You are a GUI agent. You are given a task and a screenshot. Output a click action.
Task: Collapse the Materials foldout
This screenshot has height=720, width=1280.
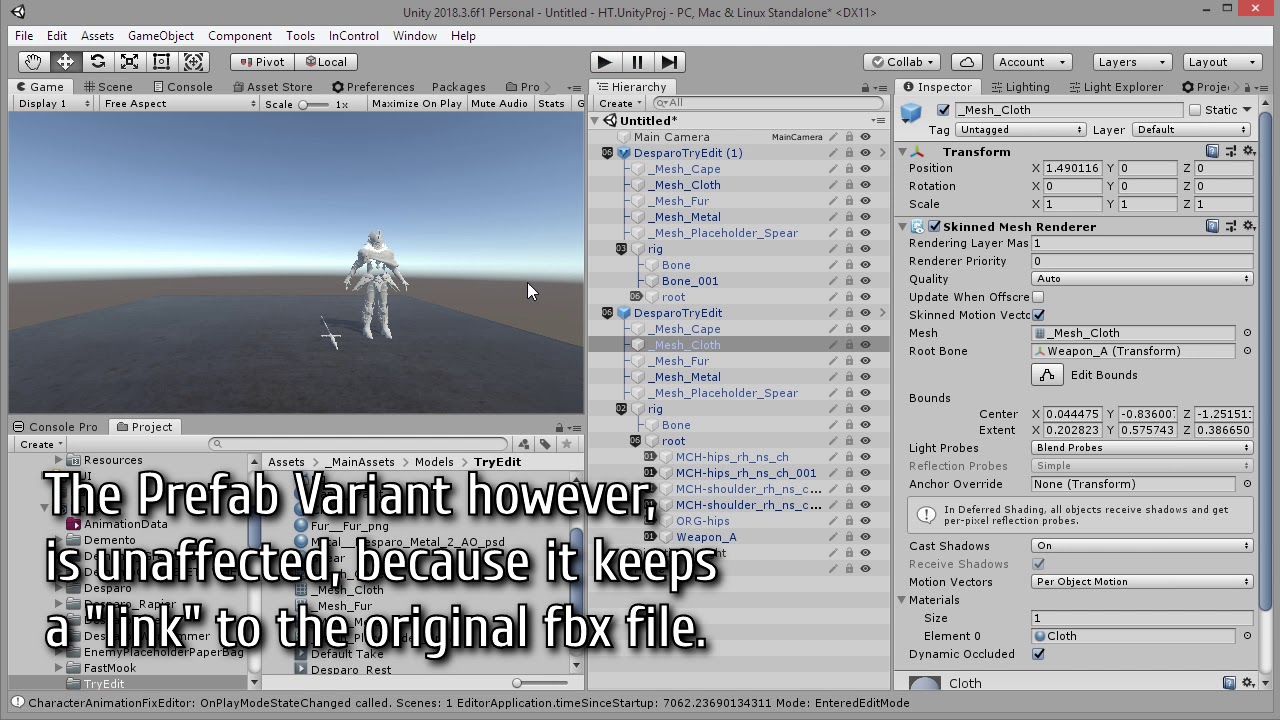[x=903, y=600]
